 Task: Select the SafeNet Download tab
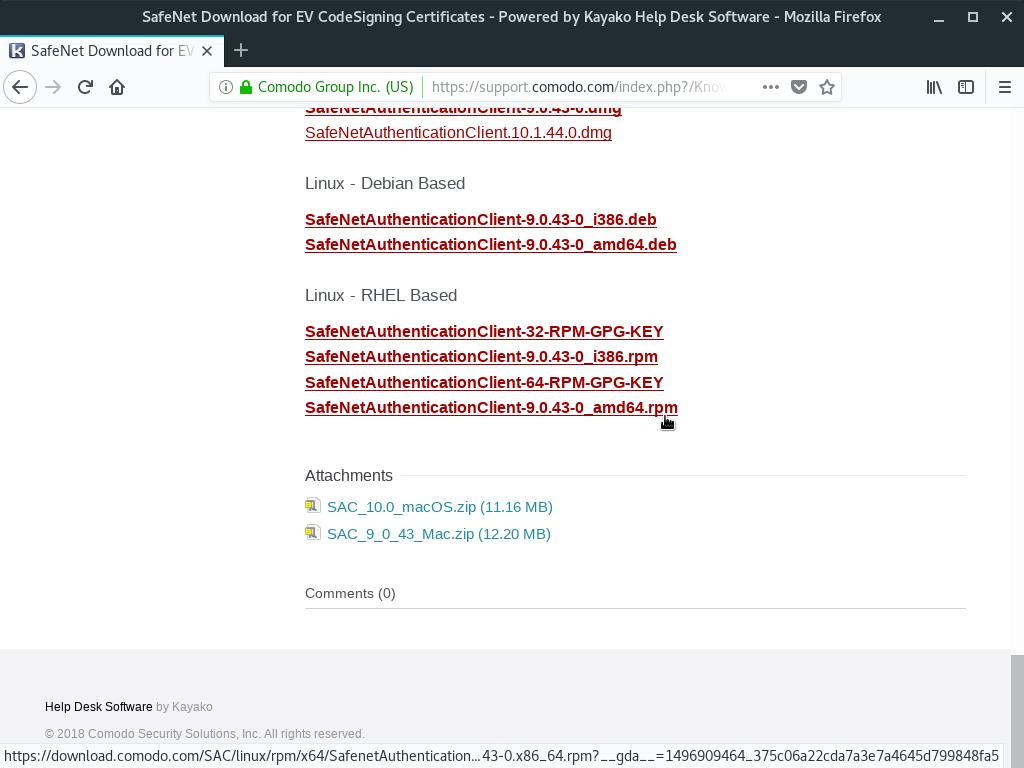112,51
